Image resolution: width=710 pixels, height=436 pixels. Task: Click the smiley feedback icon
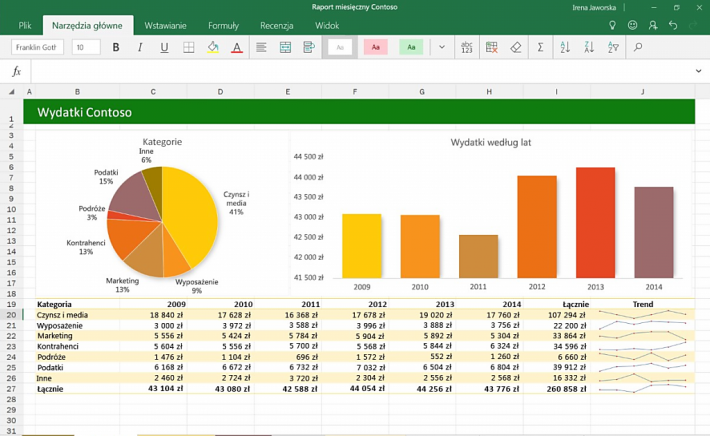point(633,25)
